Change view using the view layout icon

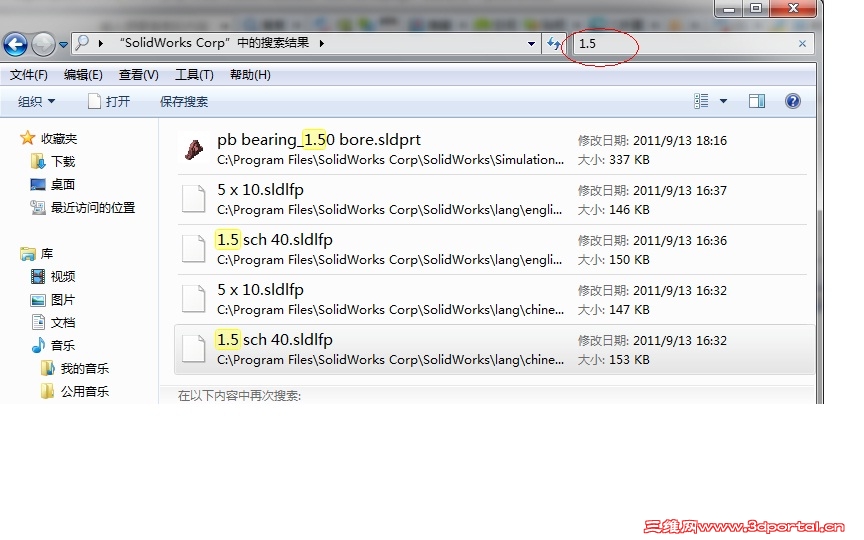(701, 101)
